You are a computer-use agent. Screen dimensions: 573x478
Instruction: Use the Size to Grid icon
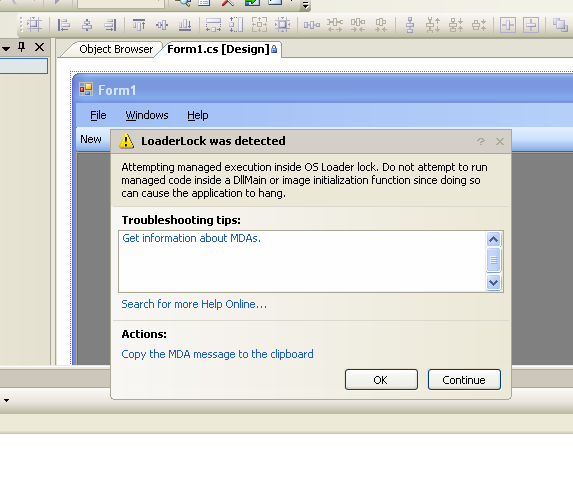(x=282, y=25)
